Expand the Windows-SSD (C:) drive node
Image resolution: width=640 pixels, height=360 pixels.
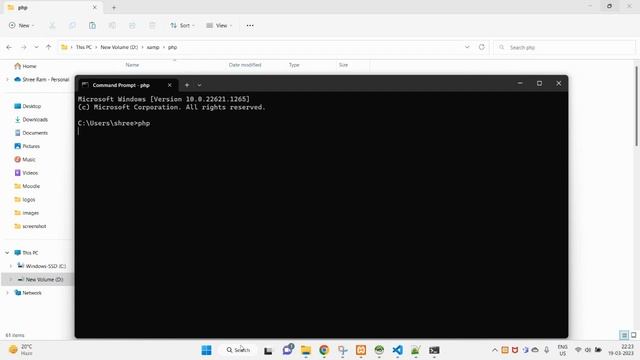pos(11,266)
